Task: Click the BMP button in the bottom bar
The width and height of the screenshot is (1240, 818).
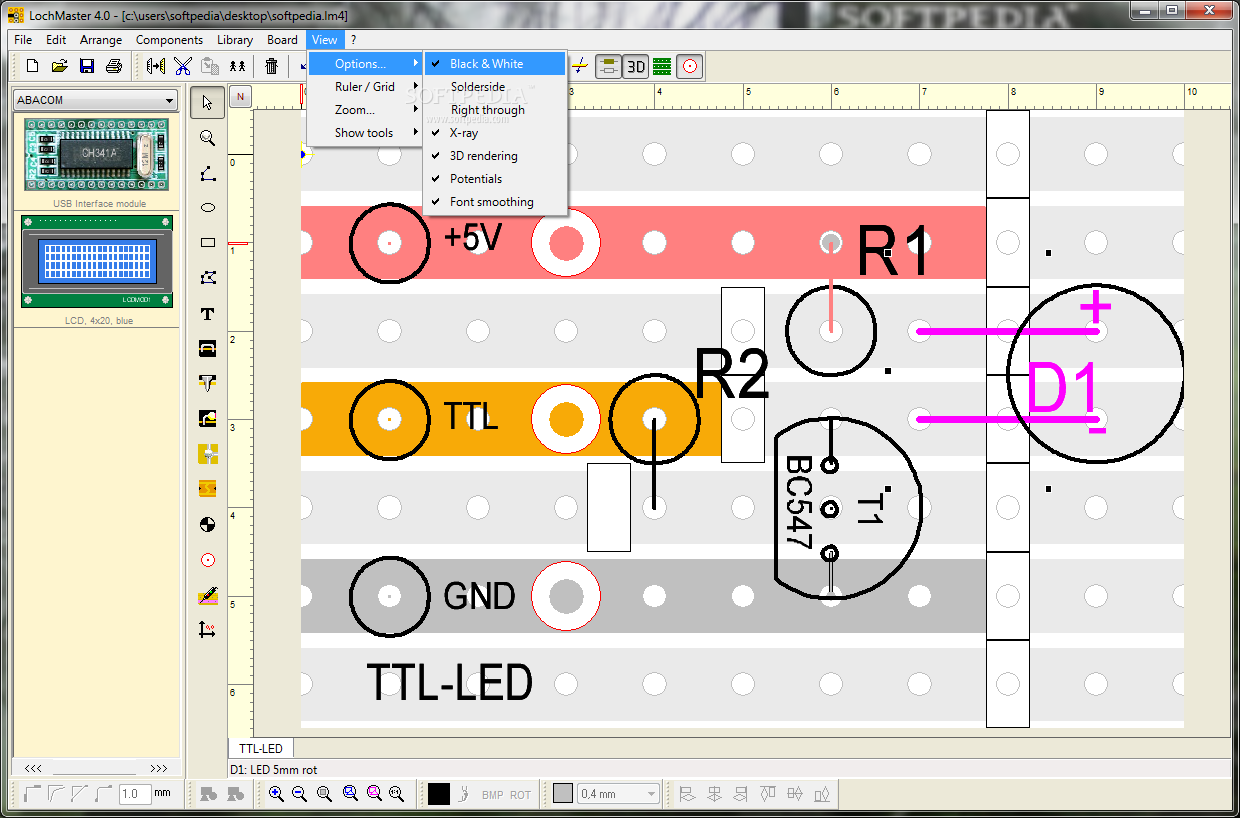Action: point(493,795)
